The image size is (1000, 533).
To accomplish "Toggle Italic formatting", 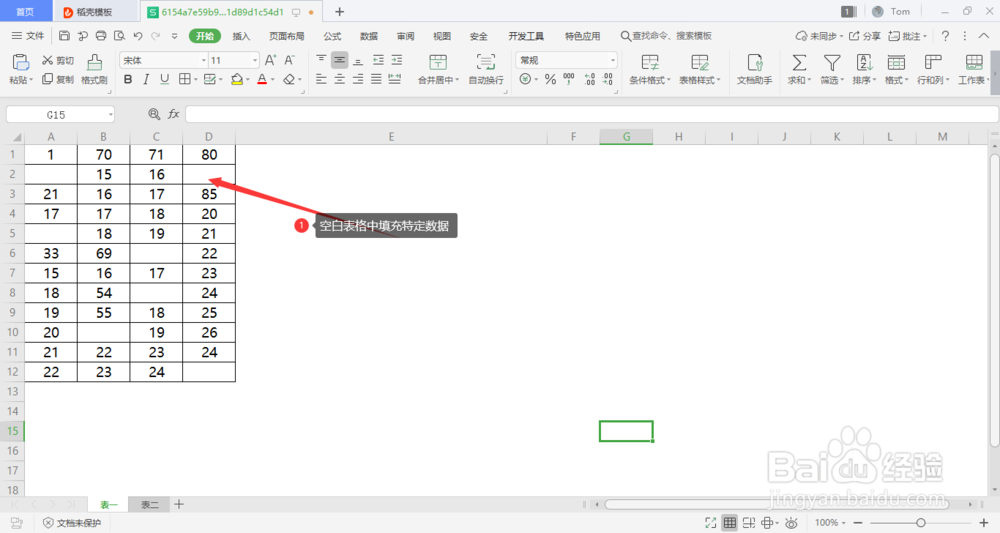I will pyautogui.click(x=146, y=79).
